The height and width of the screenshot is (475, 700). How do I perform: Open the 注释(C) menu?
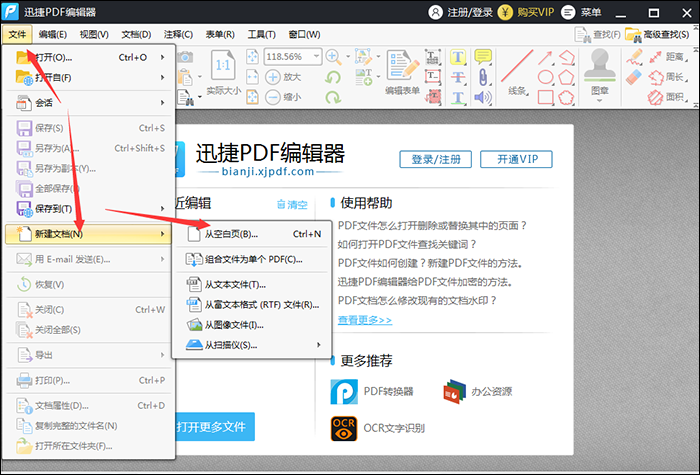click(x=178, y=34)
